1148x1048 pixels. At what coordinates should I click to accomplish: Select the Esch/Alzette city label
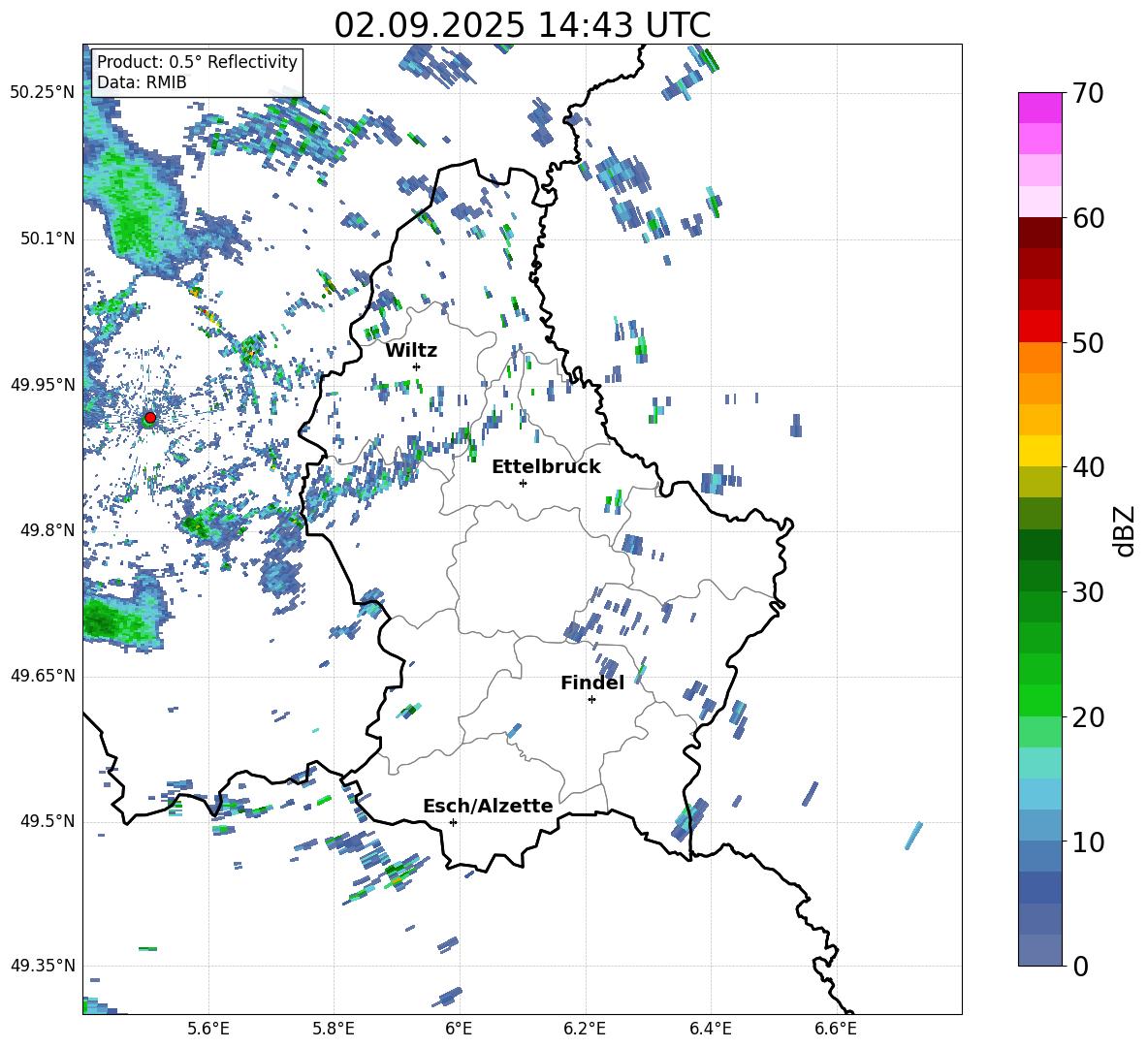tap(489, 806)
